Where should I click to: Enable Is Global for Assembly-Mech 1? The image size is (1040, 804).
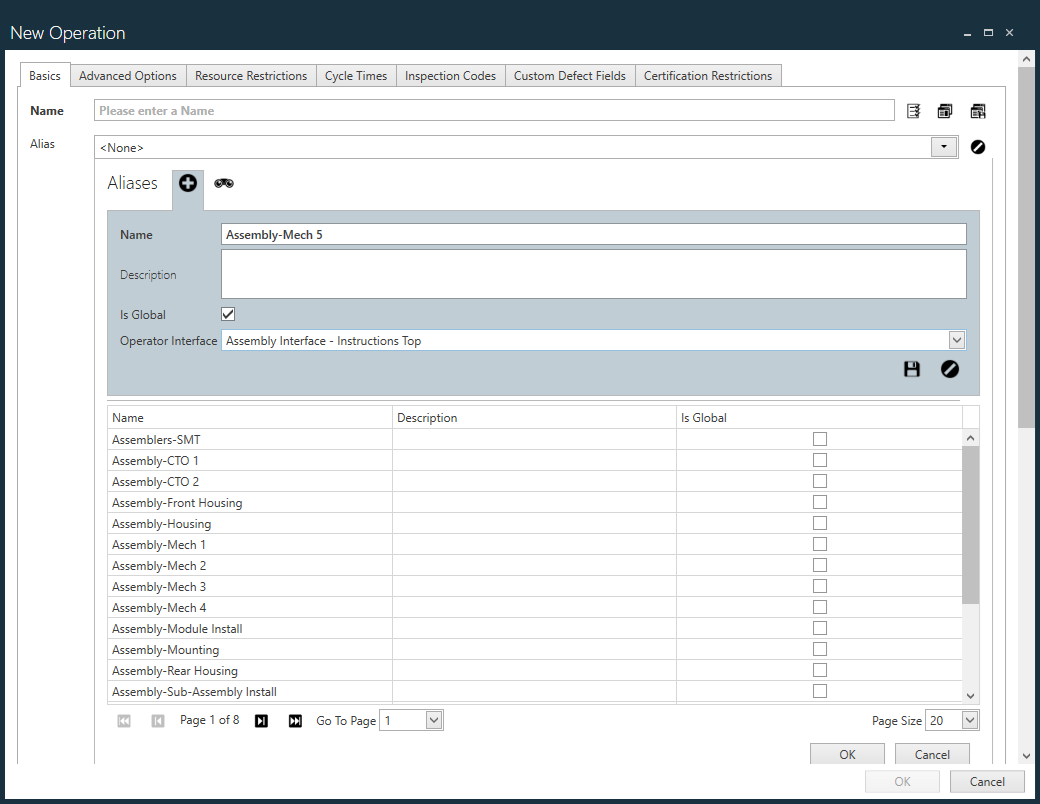(820, 544)
